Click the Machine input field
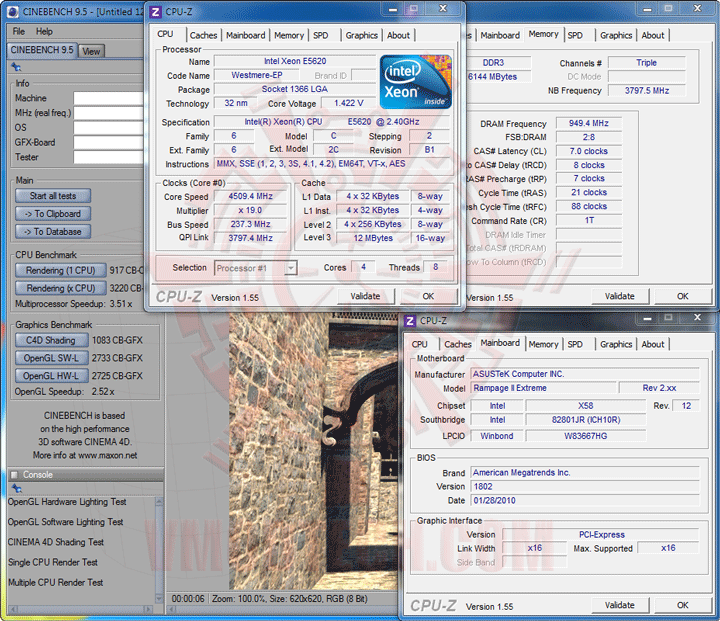 tap(108, 99)
